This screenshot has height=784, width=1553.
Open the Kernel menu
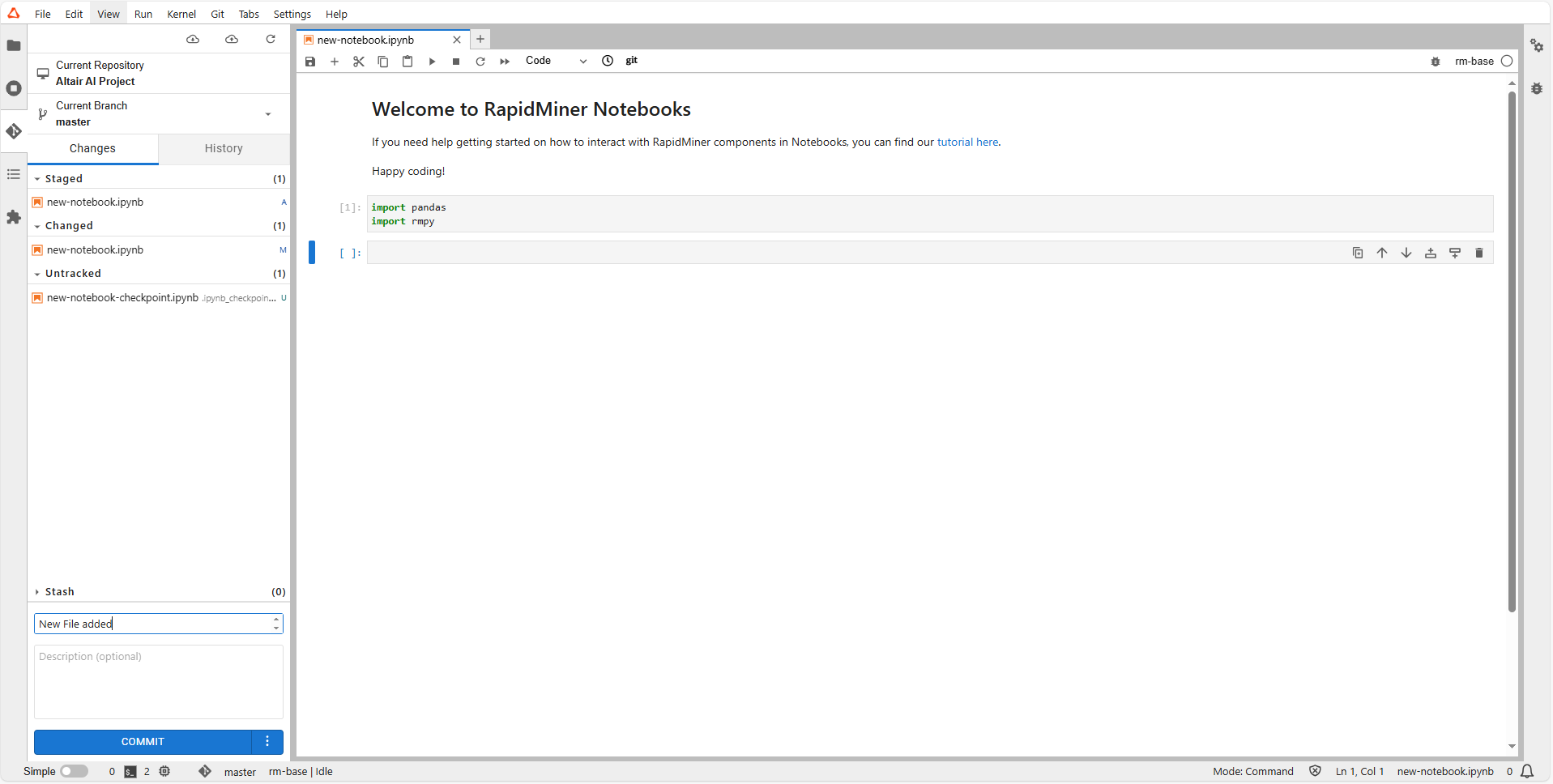click(181, 14)
